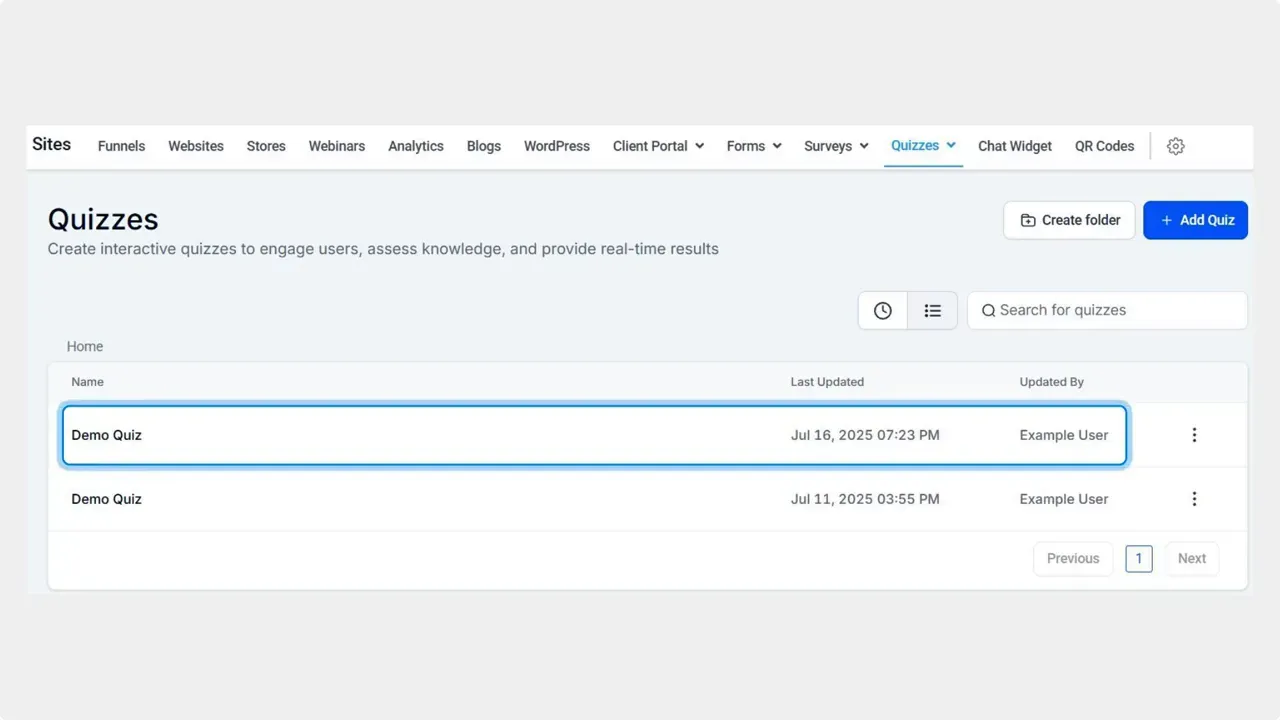Click the folder icon on Create folder button
Image resolution: width=1280 pixels, height=720 pixels.
pos(1028,220)
